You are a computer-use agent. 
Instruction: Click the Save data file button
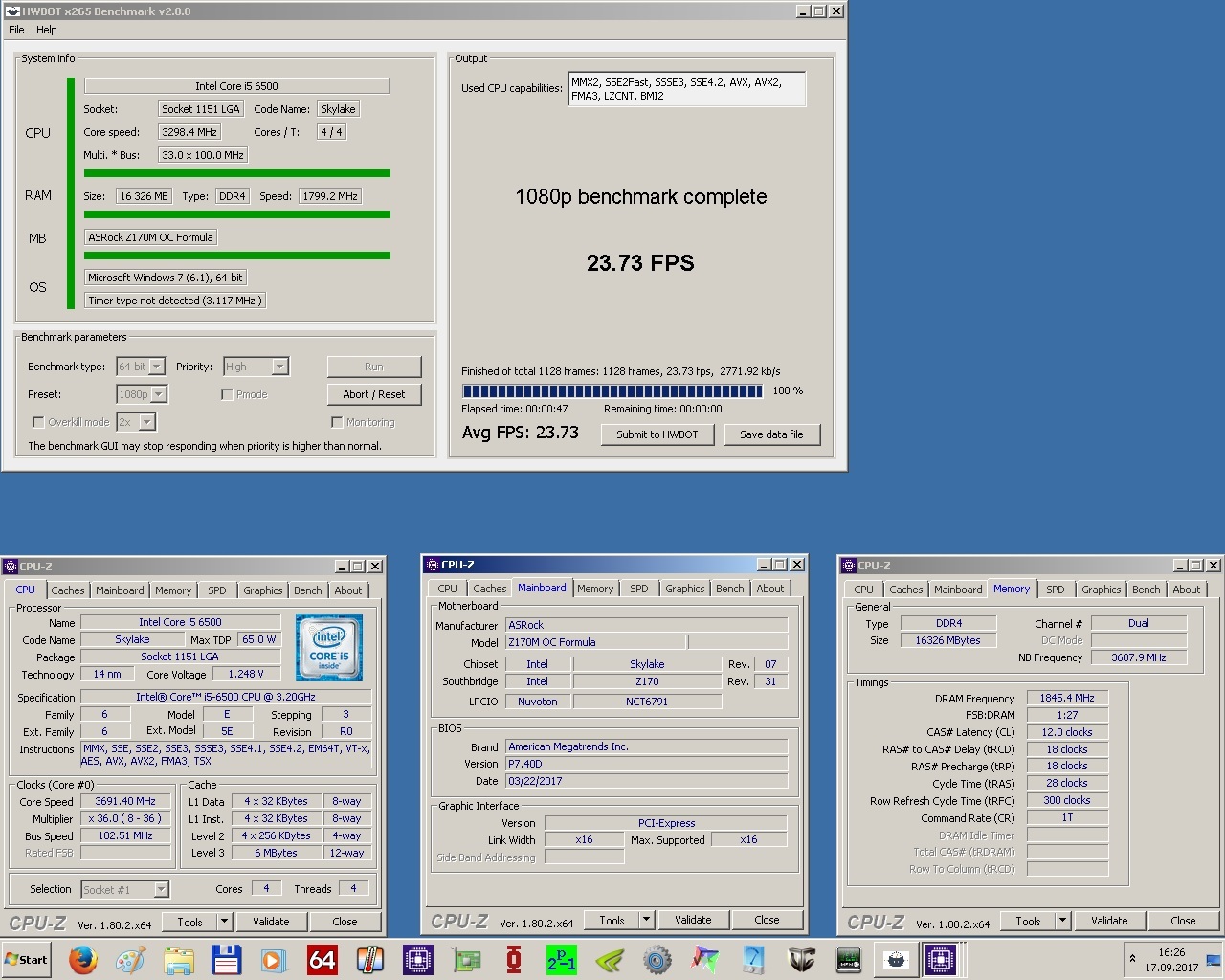click(771, 434)
